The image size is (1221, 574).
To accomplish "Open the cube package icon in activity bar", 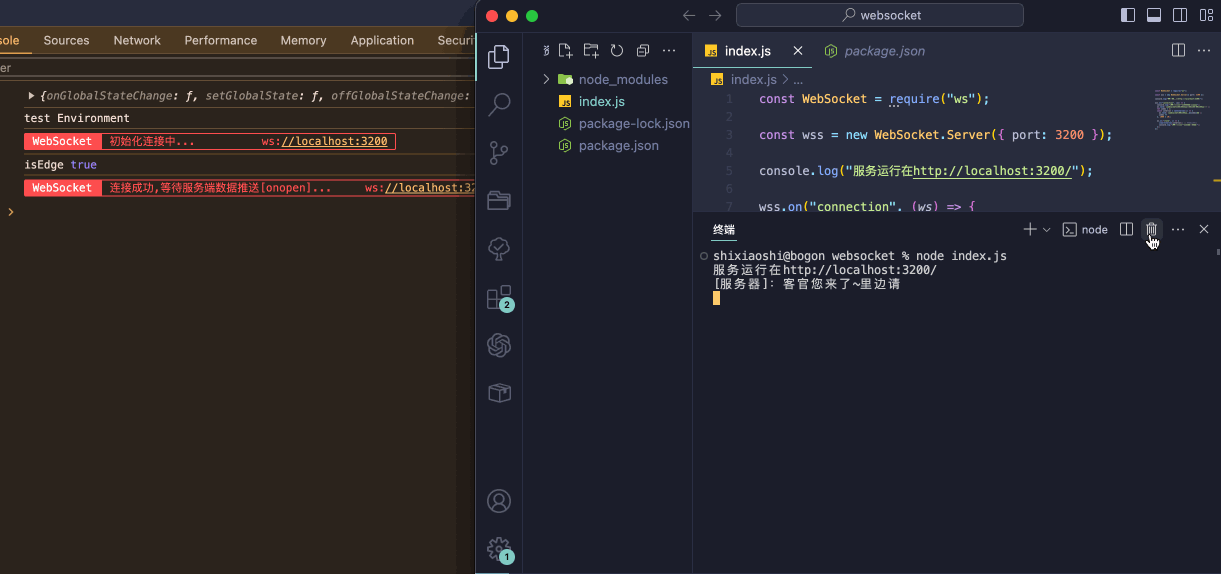I will pos(499,393).
